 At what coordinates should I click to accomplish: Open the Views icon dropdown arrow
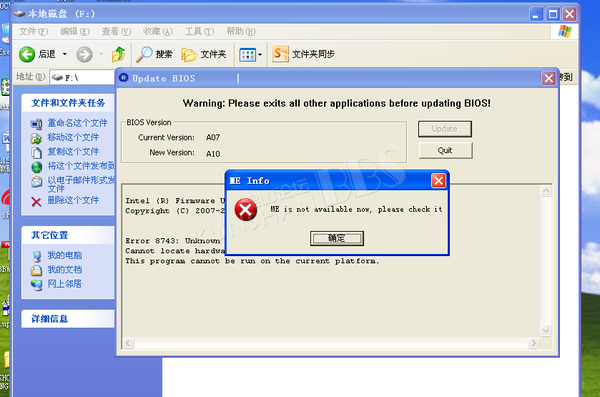coord(260,54)
